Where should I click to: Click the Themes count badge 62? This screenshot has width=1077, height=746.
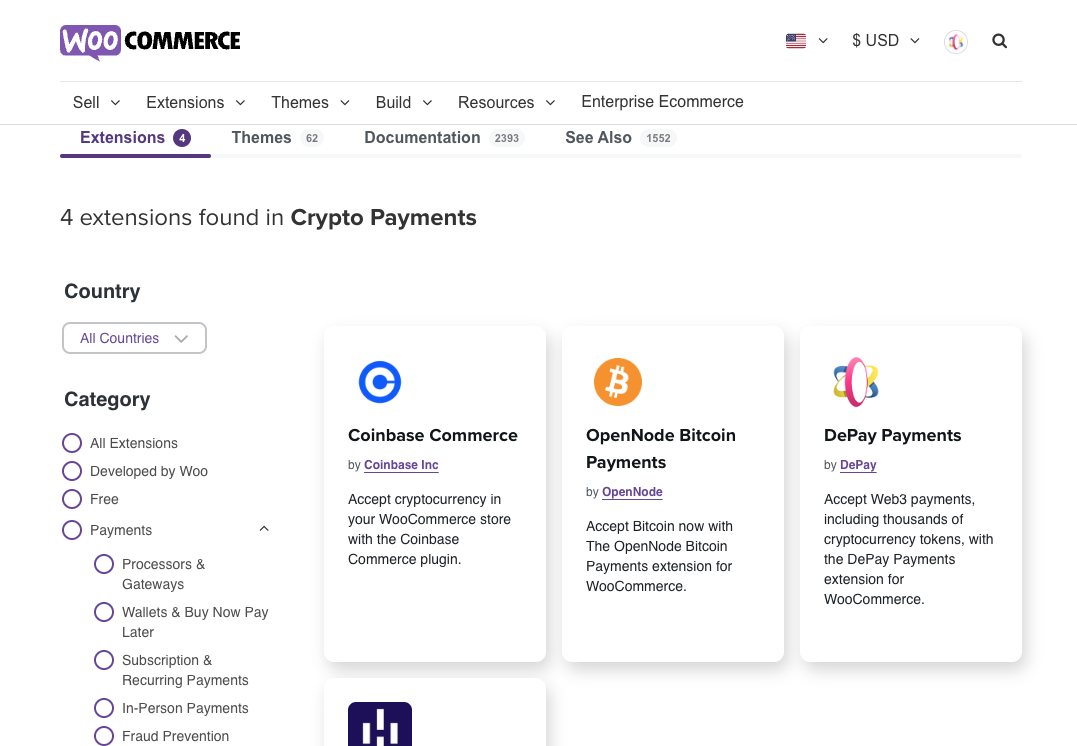point(312,138)
